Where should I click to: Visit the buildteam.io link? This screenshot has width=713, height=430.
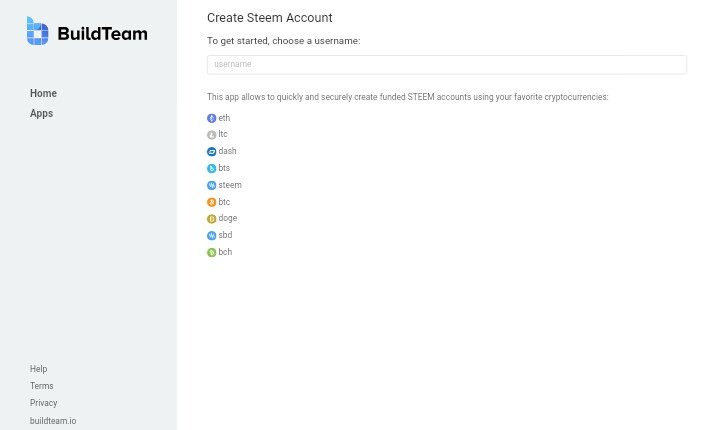(x=53, y=421)
